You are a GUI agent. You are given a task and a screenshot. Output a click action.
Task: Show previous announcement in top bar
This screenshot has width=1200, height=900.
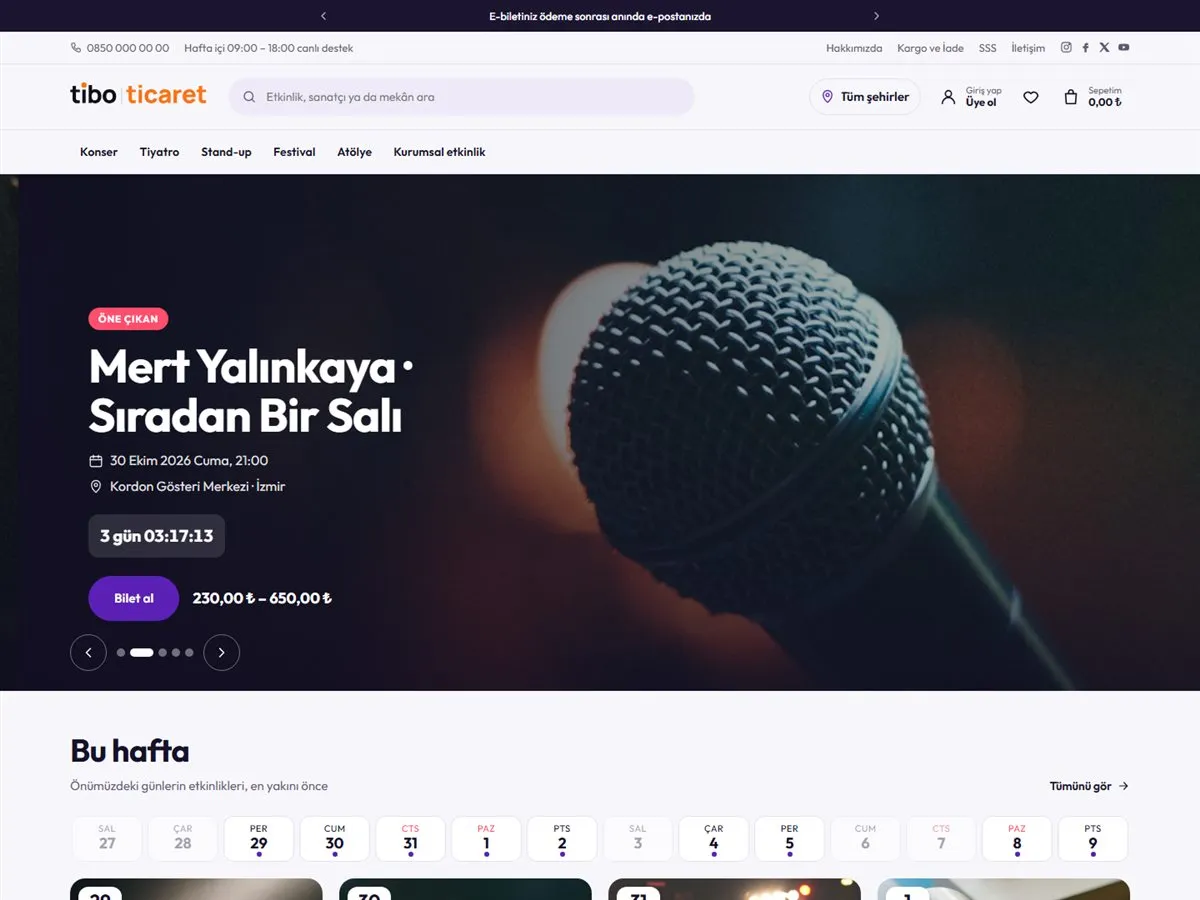pos(323,16)
